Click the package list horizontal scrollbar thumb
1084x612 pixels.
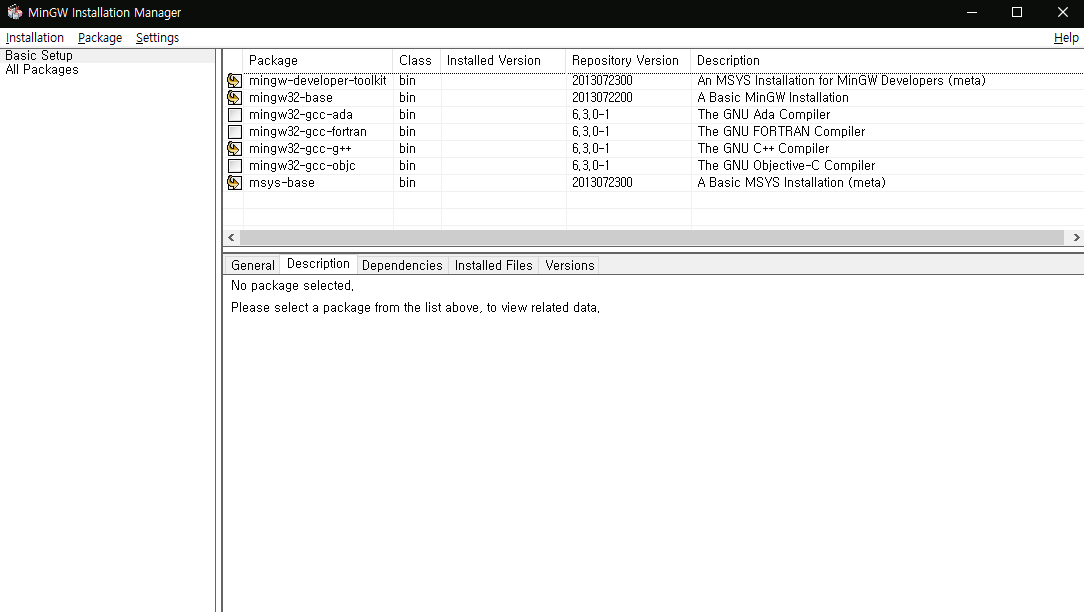(652, 237)
